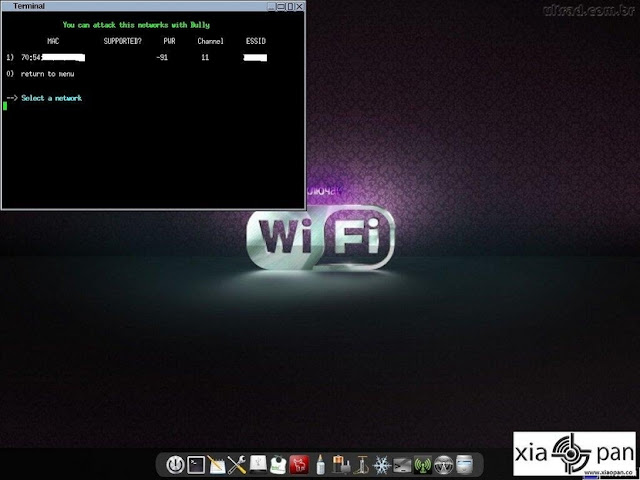This screenshot has width=640, height=480.
Task: Click the air pump icon in the dock
Action: click(x=361, y=464)
